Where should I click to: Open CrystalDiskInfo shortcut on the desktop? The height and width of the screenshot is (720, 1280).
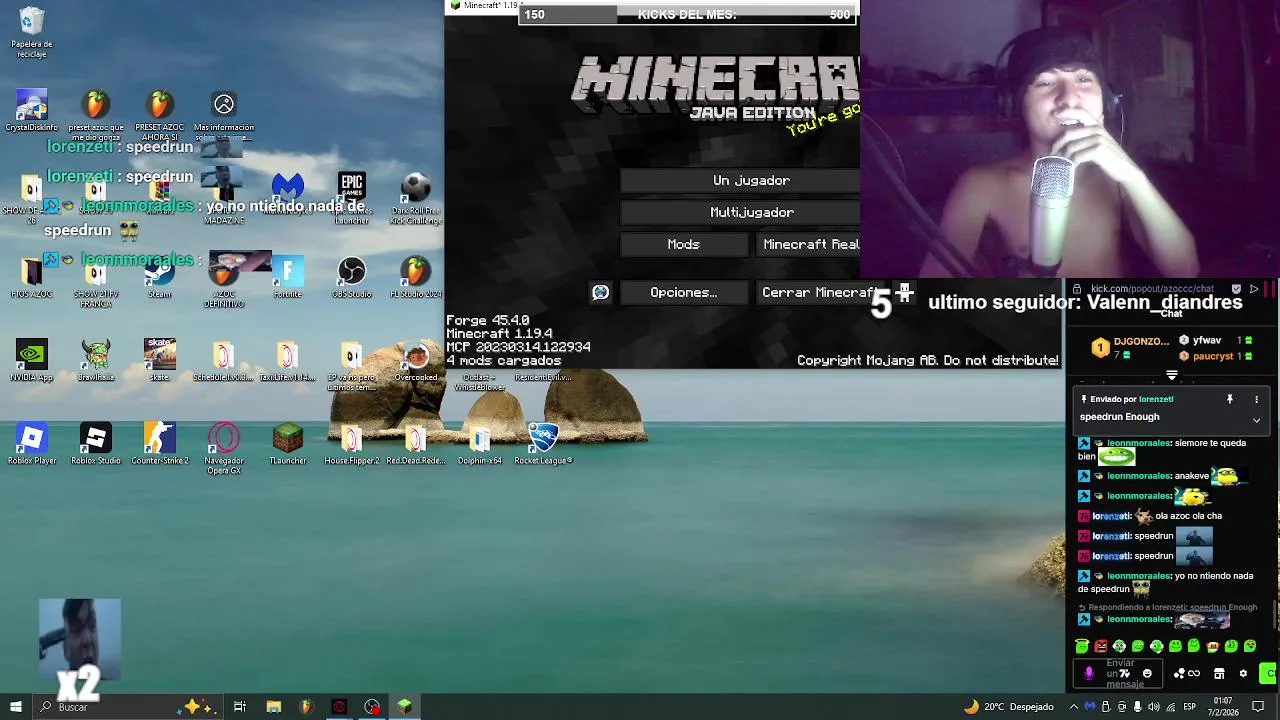tap(31, 110)
